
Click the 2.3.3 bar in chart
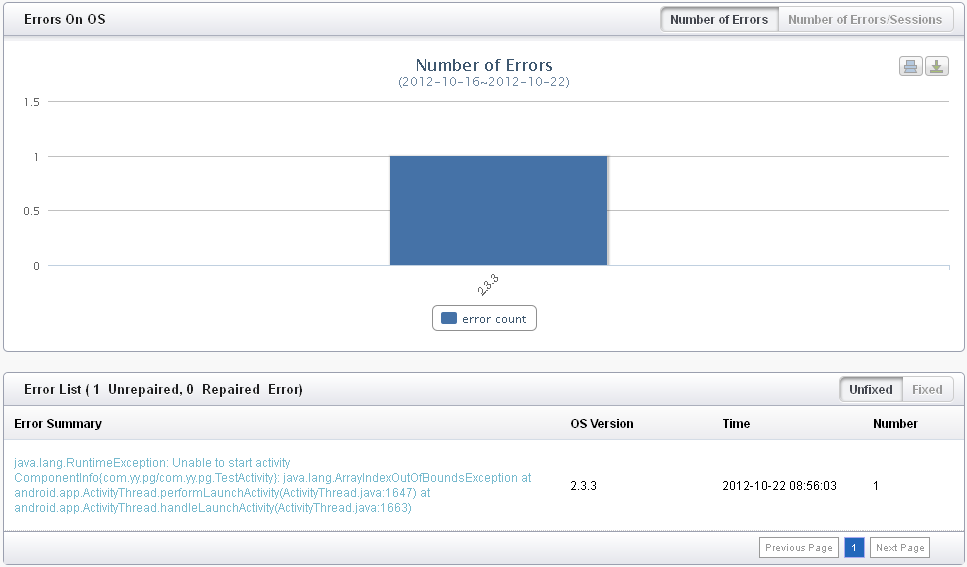(498, 210)
